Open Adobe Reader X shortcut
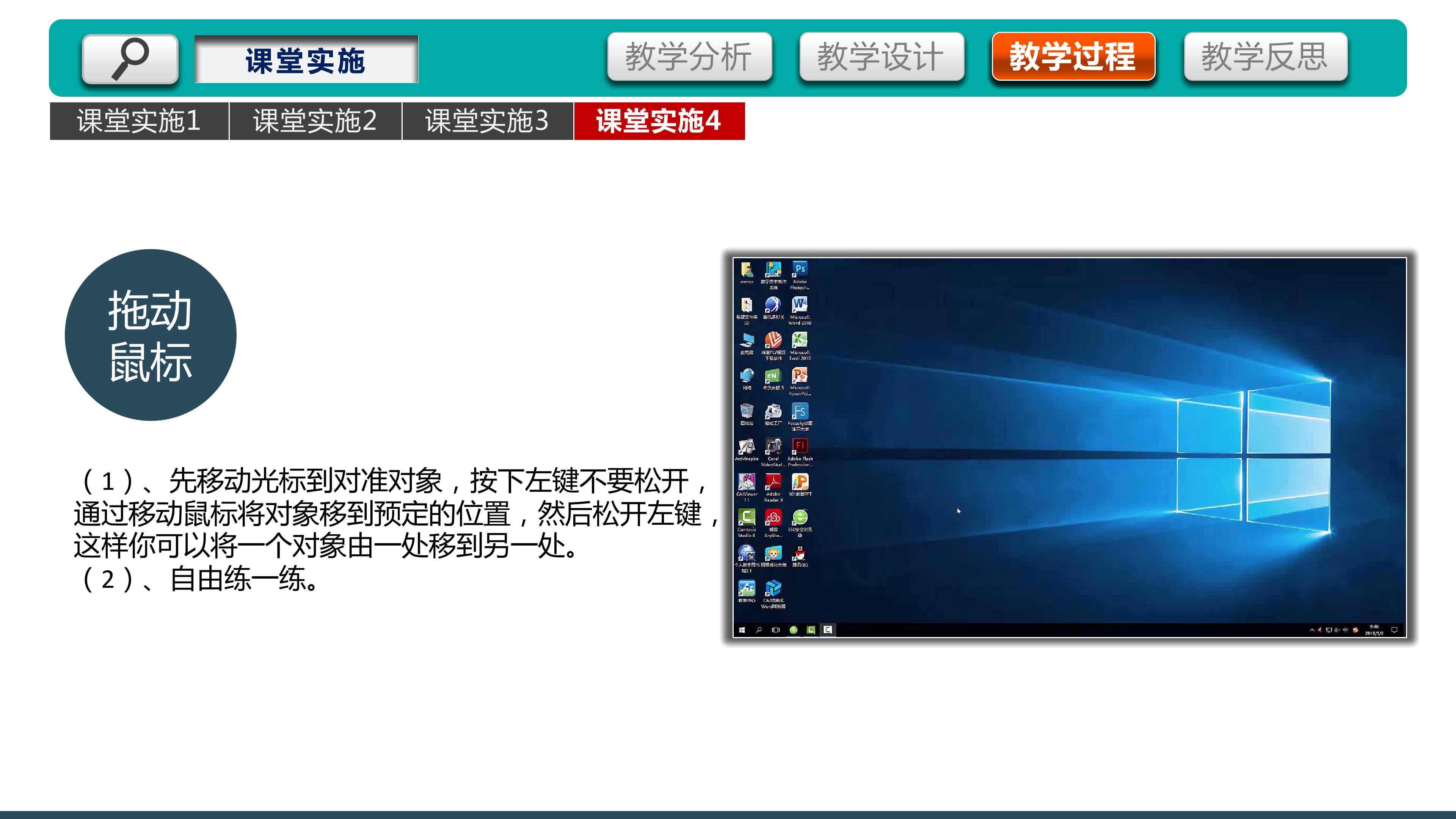This screenshot has width=1456, height=819. coord(773,482)
